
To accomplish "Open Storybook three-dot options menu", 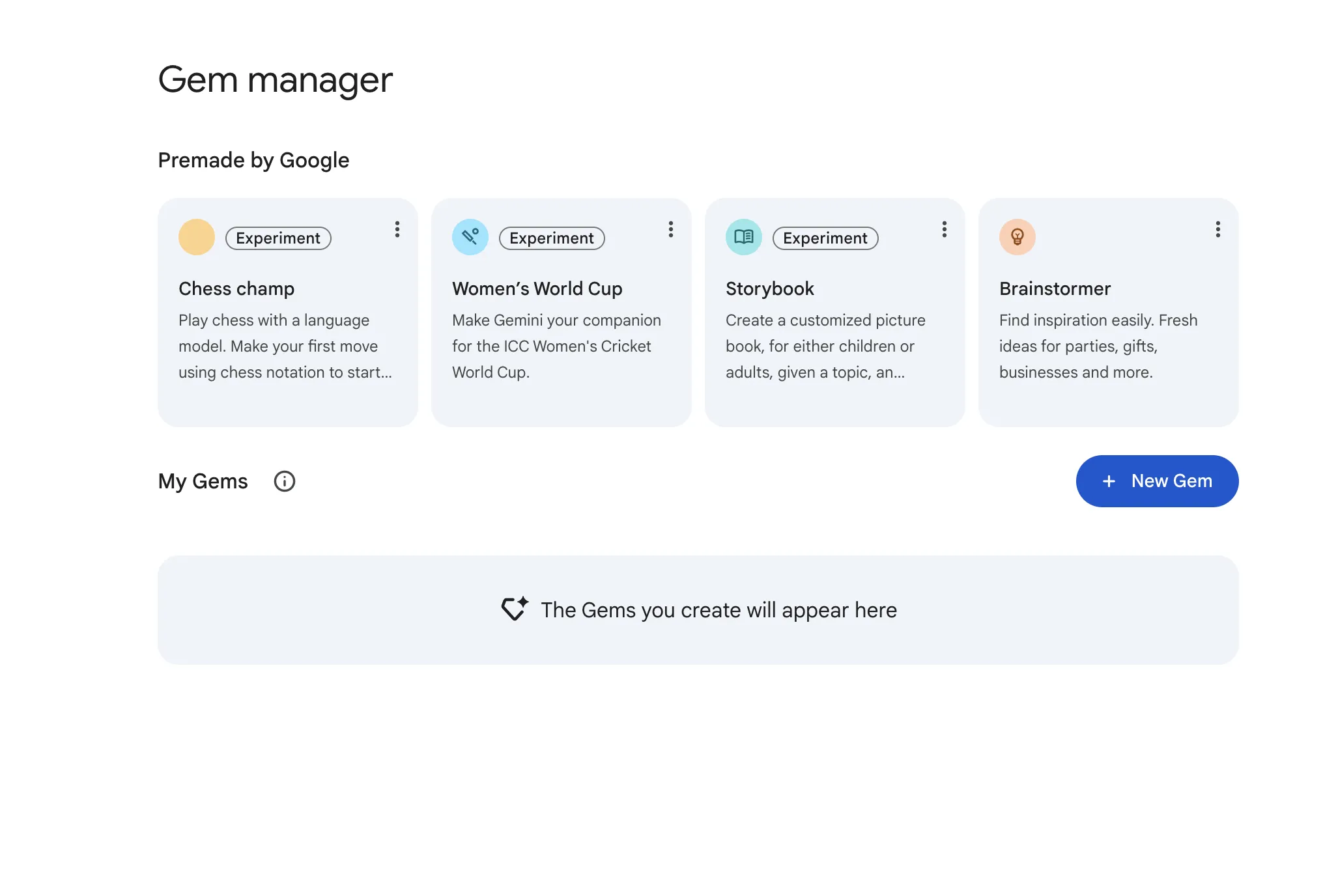I will (x=944, y=229).
